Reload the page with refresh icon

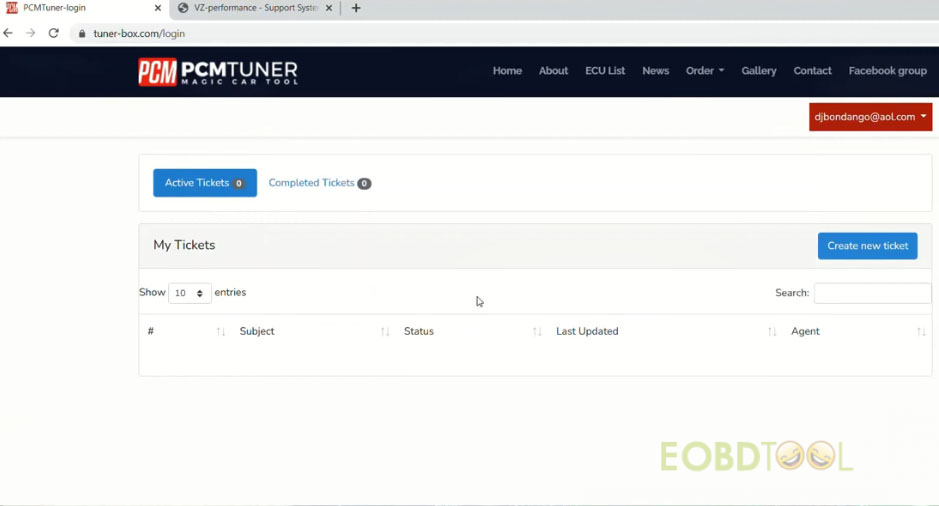[x=53, y=33]
